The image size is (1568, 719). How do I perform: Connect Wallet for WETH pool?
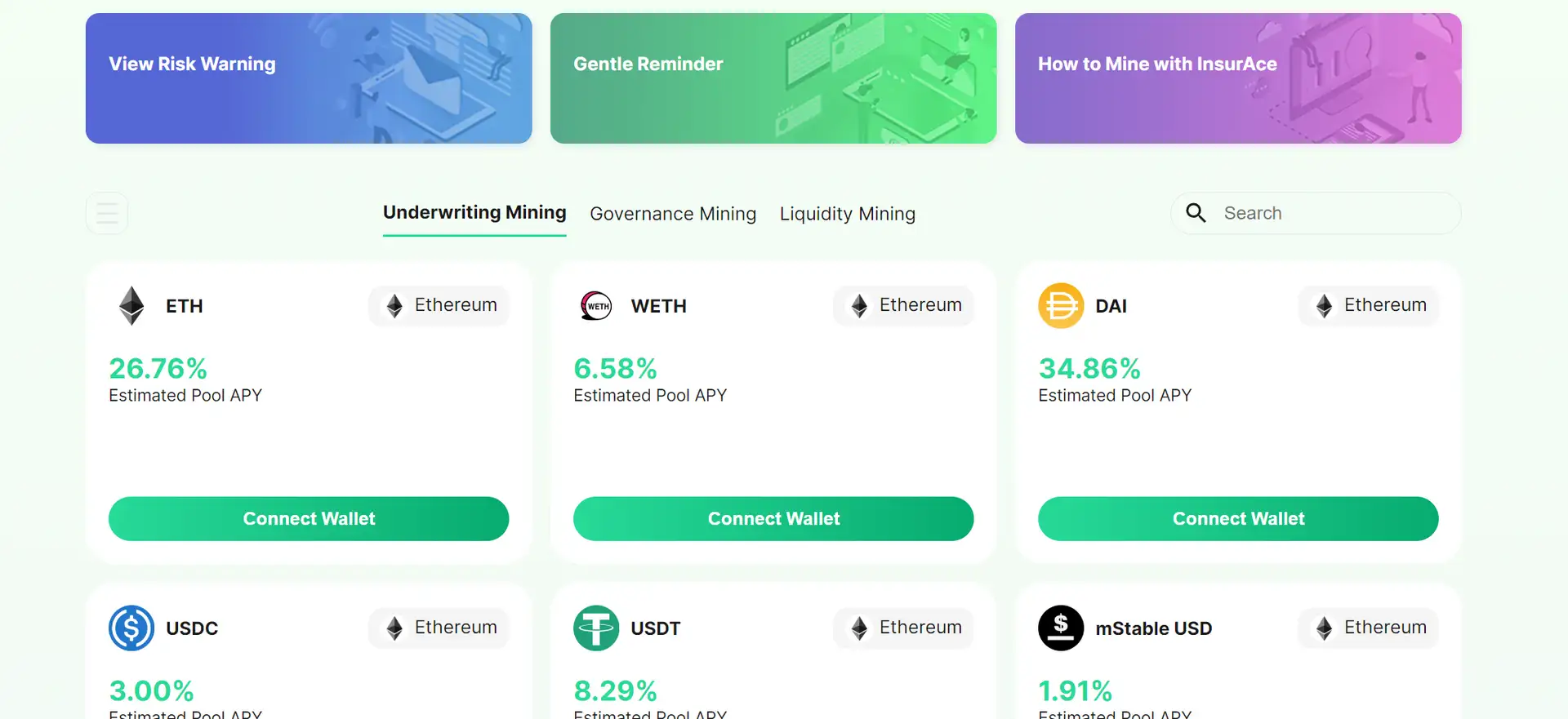coord(773,518)
